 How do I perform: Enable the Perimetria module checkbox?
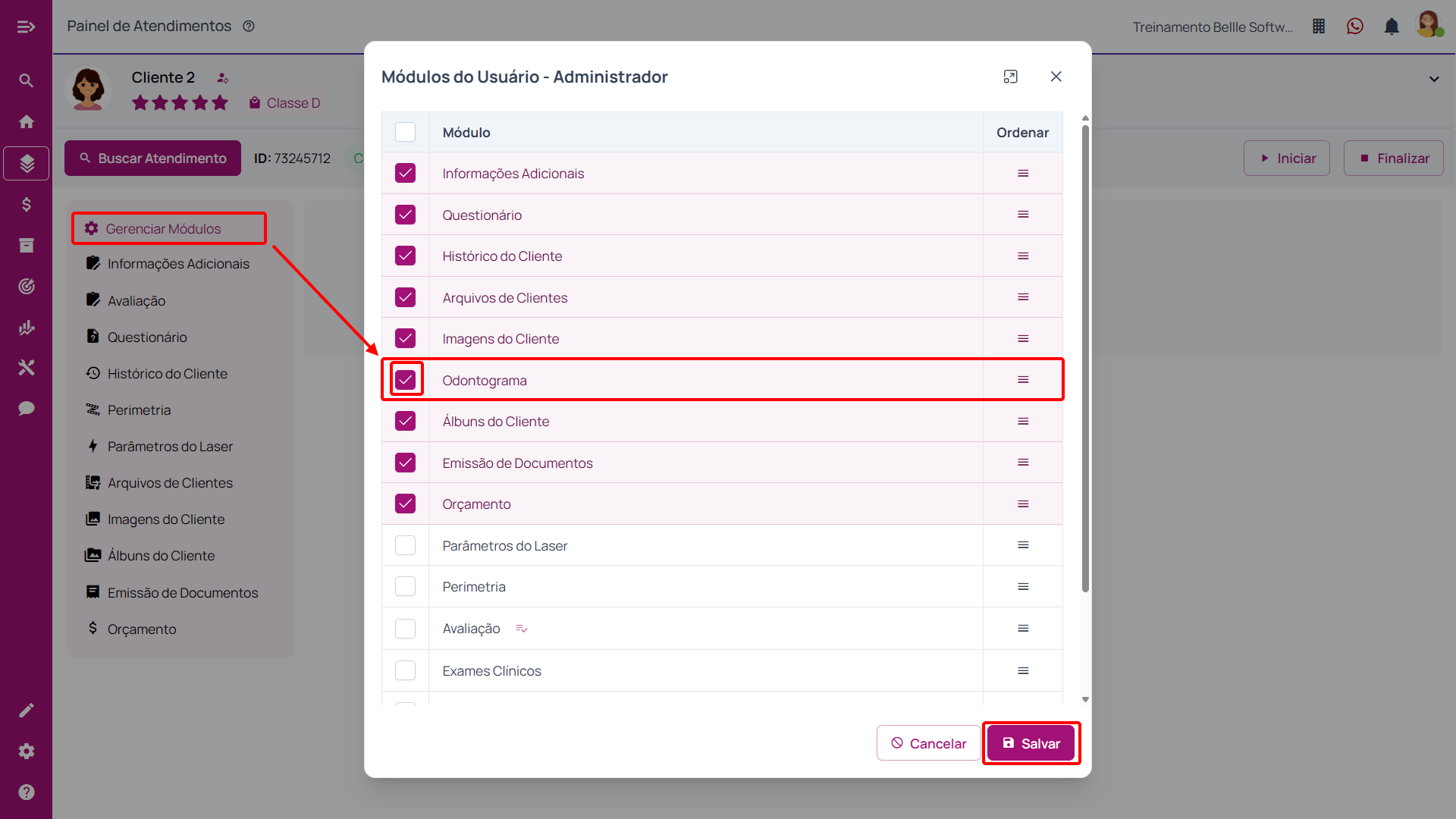[x=406, y=587]
